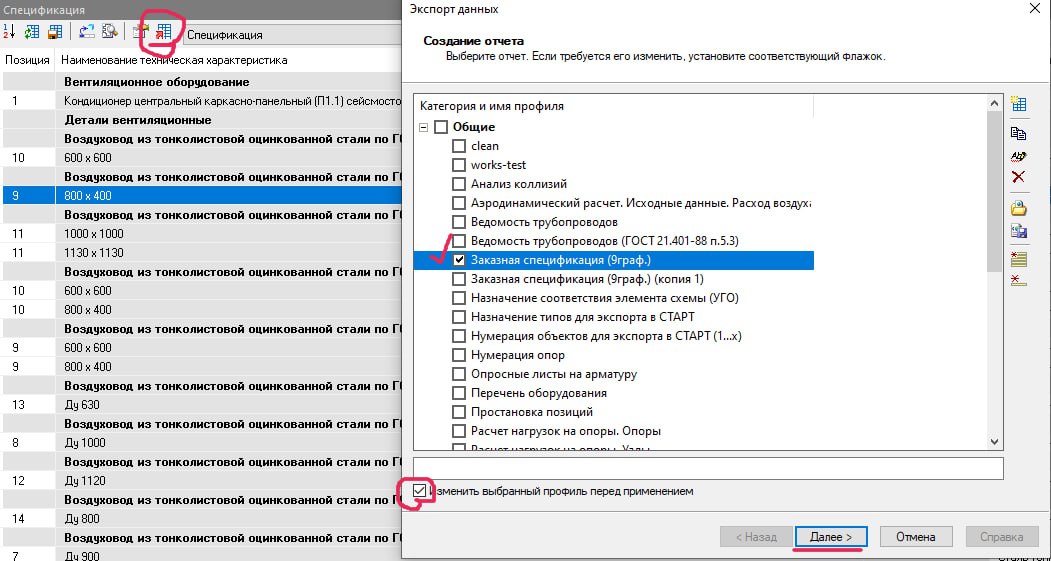This screenshot has height=561, width=1051.
Task: Click the new profile icon in dialog sidebar
Action: 1019,104
